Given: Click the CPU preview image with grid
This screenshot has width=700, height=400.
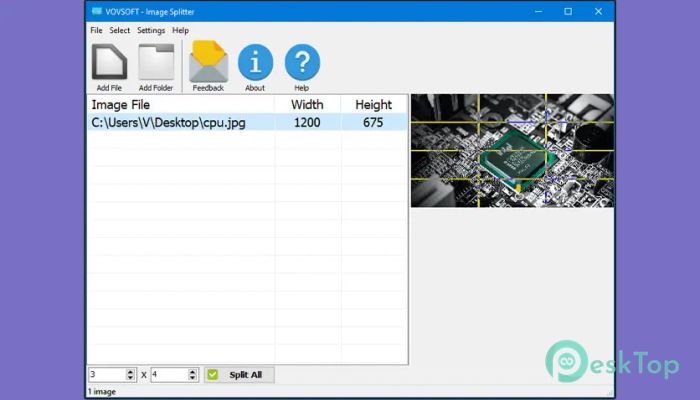Looking at the screenshot, I should (x=512, y=150).
